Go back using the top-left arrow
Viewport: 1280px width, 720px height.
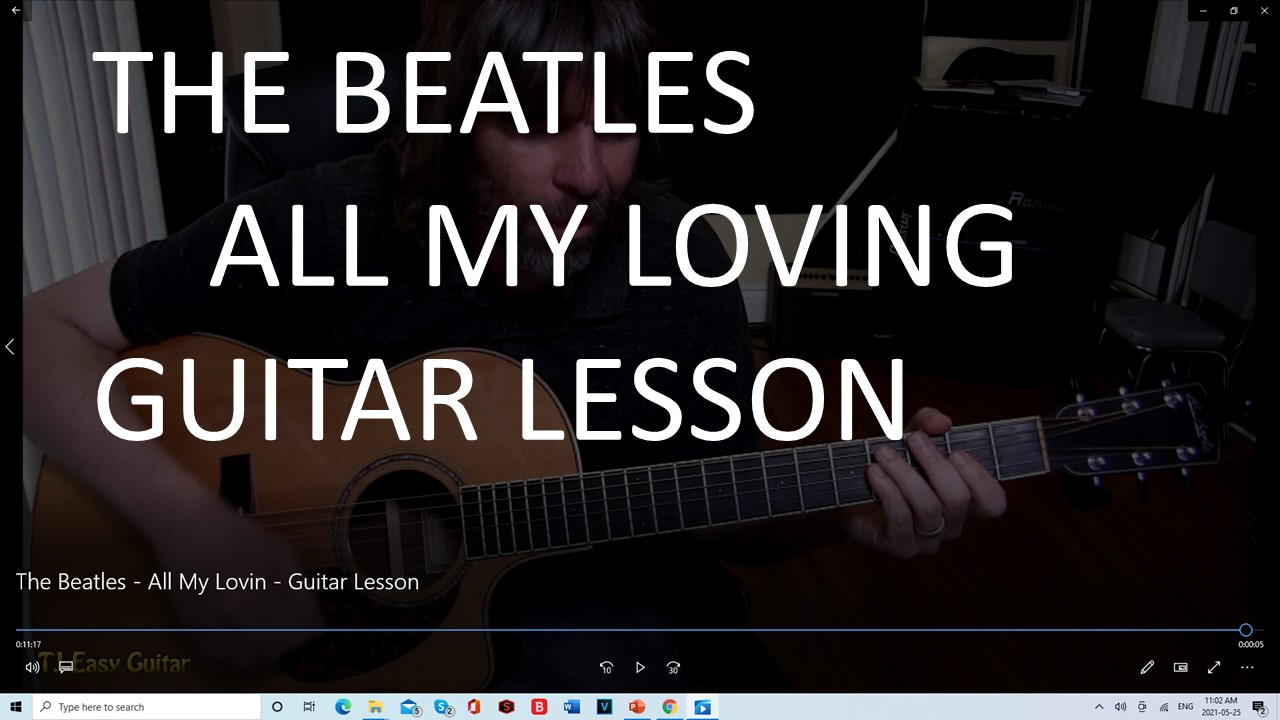[x=16, y=10]
